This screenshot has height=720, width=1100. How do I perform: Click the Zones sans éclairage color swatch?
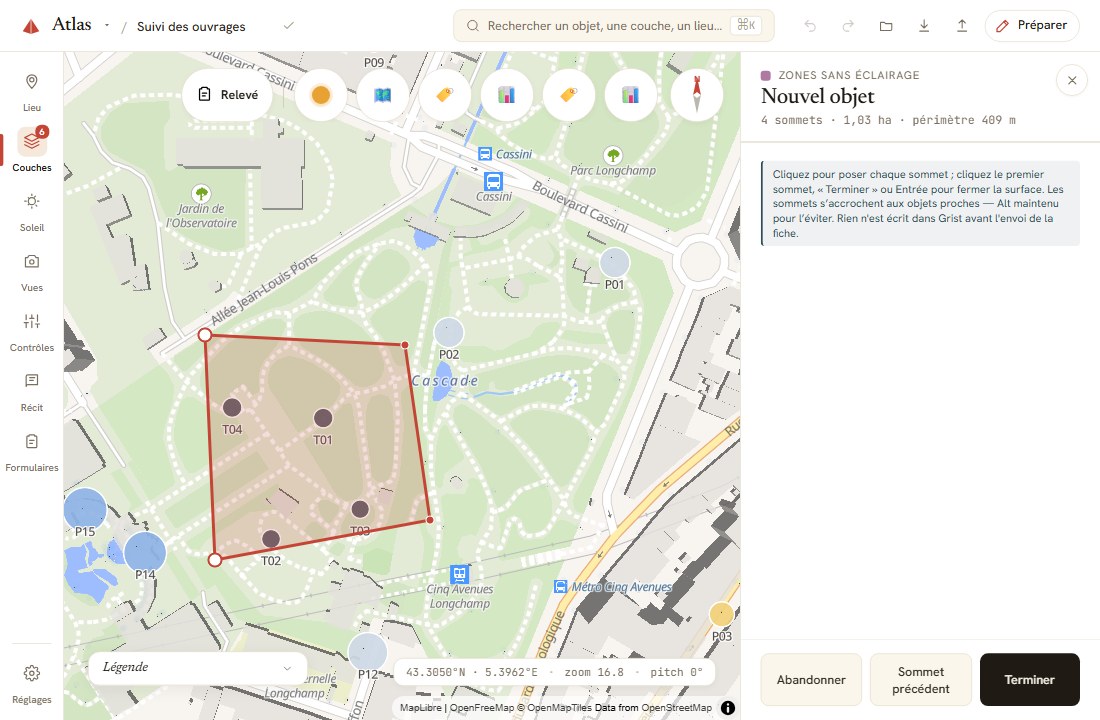tap(766, 75)
